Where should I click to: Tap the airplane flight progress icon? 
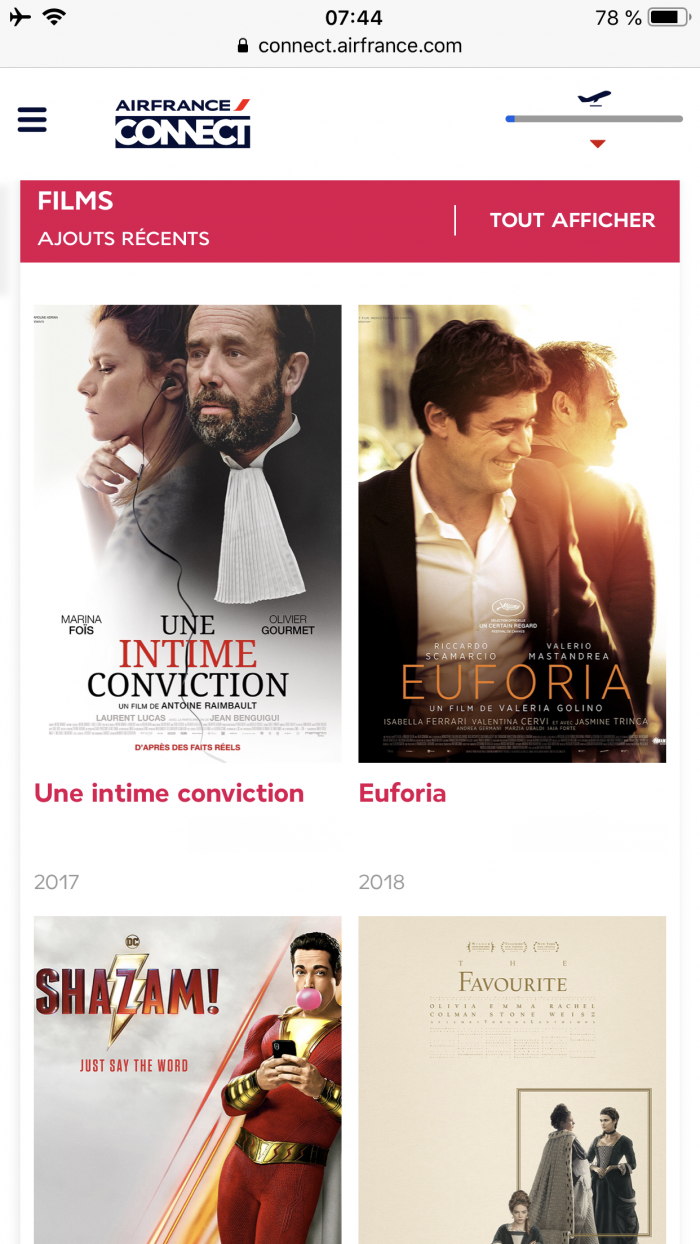point(595,98)
